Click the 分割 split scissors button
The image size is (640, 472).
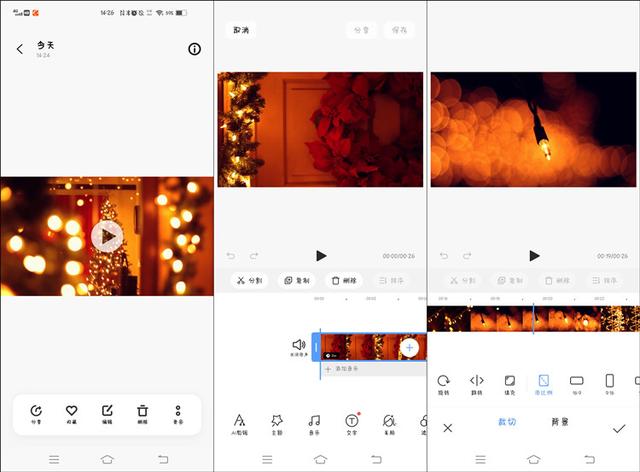[x=250, y=281]
